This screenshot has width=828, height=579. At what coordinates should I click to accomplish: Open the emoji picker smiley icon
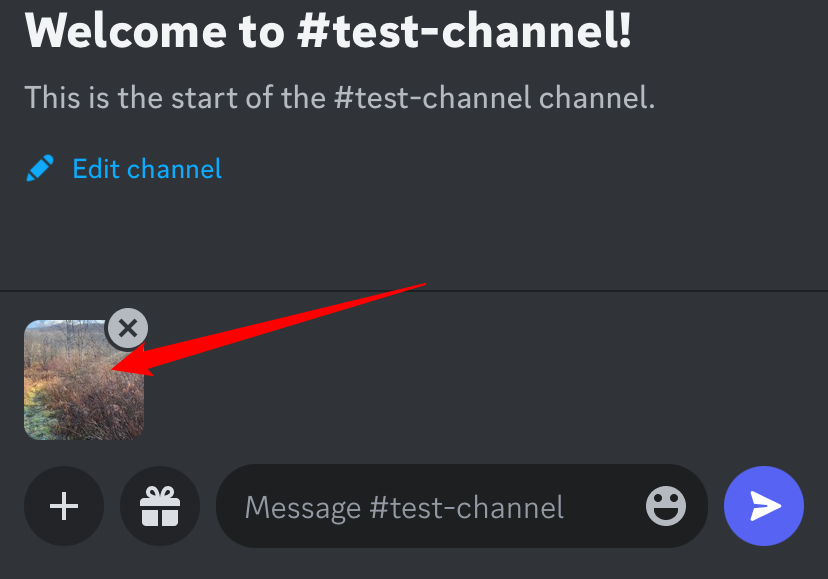pos(666,507)
